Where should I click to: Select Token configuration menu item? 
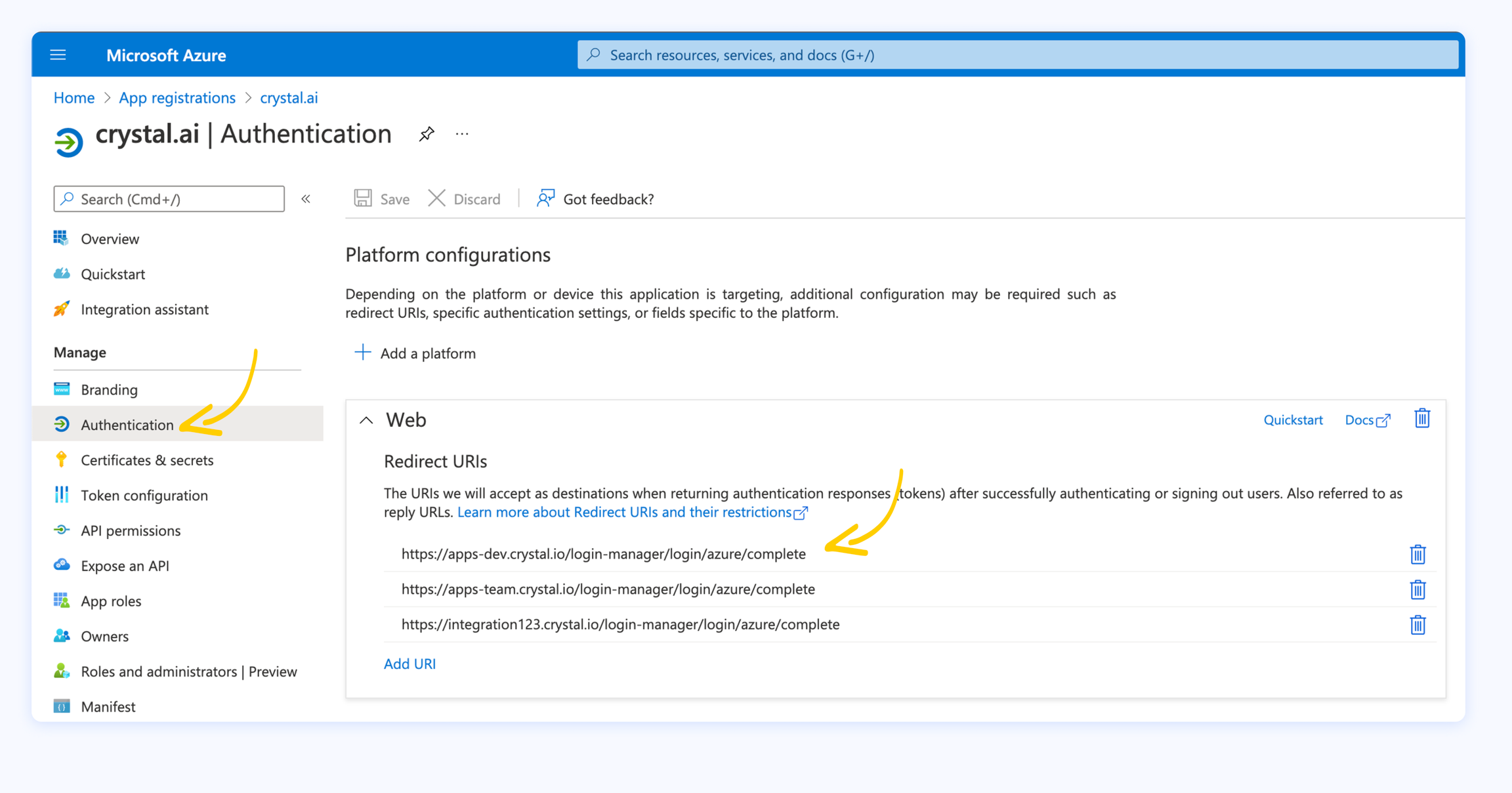click(x=144, y=496)
